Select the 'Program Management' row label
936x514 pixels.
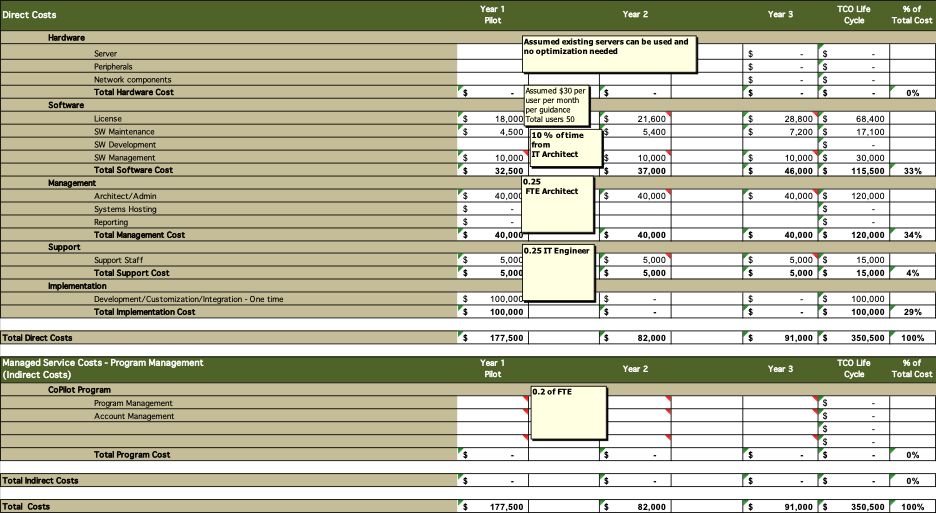coord(133,404)
